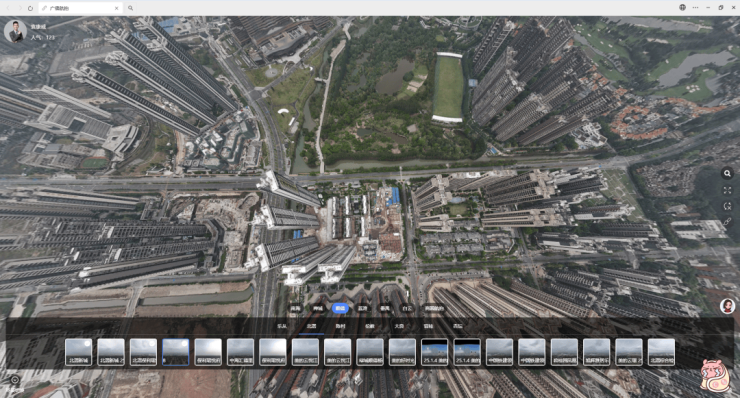Open the pink pig mascot assistant
The height and width of the screenshot is (398, 740).
pos(715,376)
